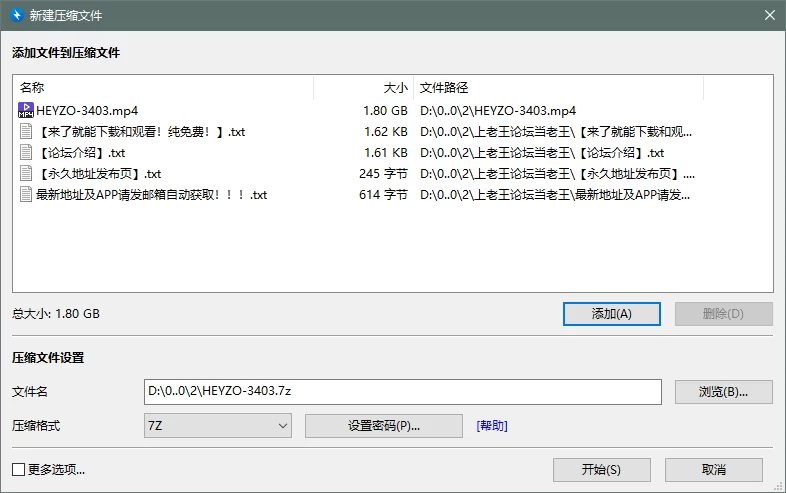
Task: Select the MP4 file icon for HEYZO-3403.mp4
Action: click(26, 110)
